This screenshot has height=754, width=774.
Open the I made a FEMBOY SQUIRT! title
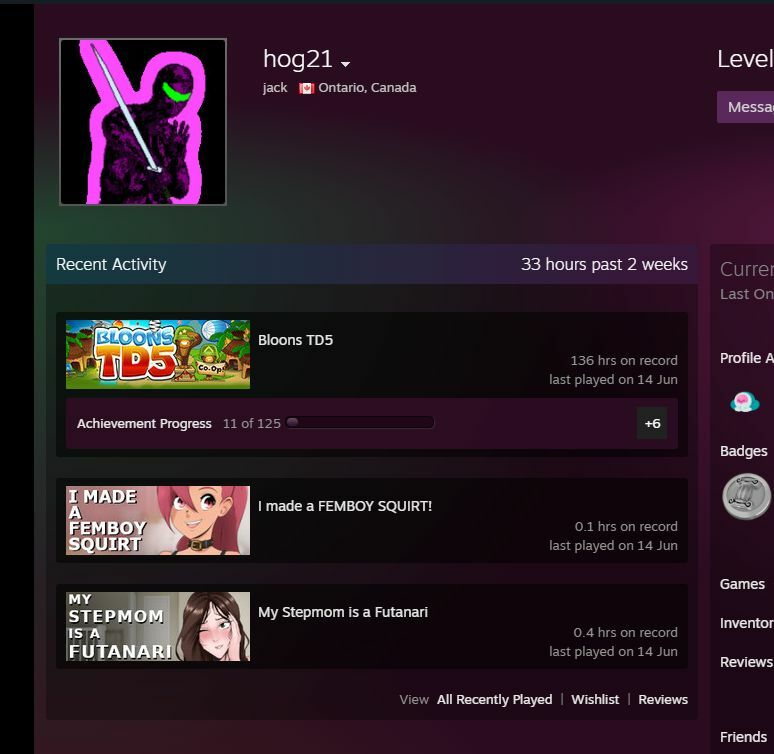pyautogui.click(x=345, y=506)
